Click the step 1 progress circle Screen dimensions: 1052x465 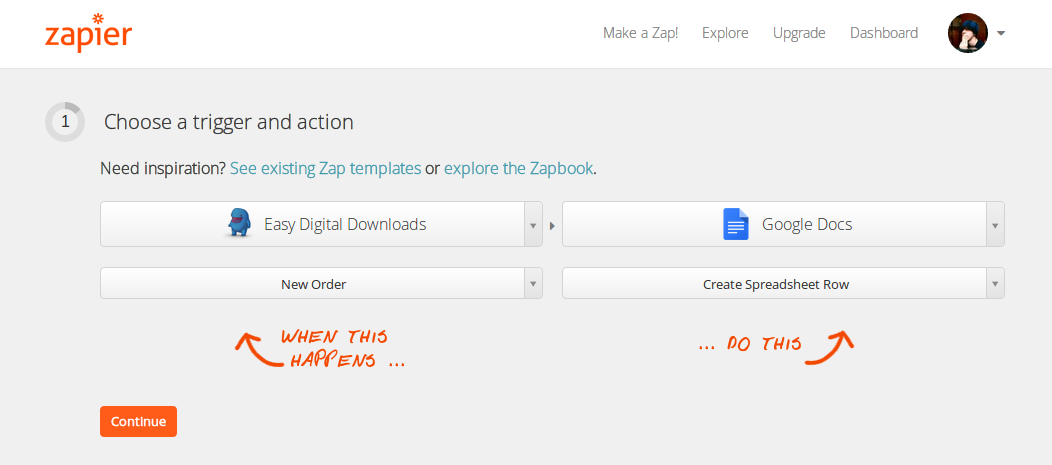pyautogui.click(x=65, y=122)
